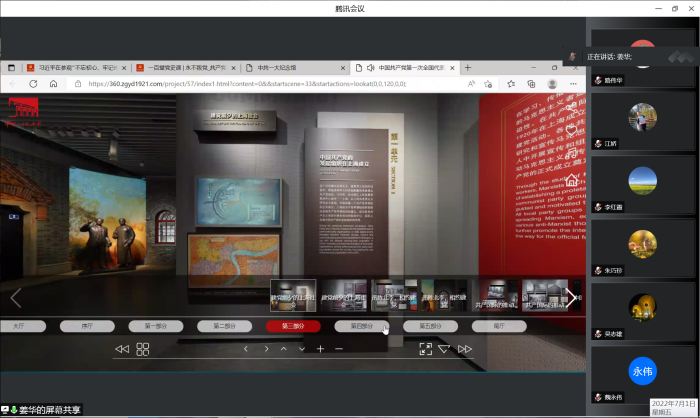Open the four-square scene grid icon
This screenshot has height=418, width=700.
pyautogui.click(x=142, y=349)
